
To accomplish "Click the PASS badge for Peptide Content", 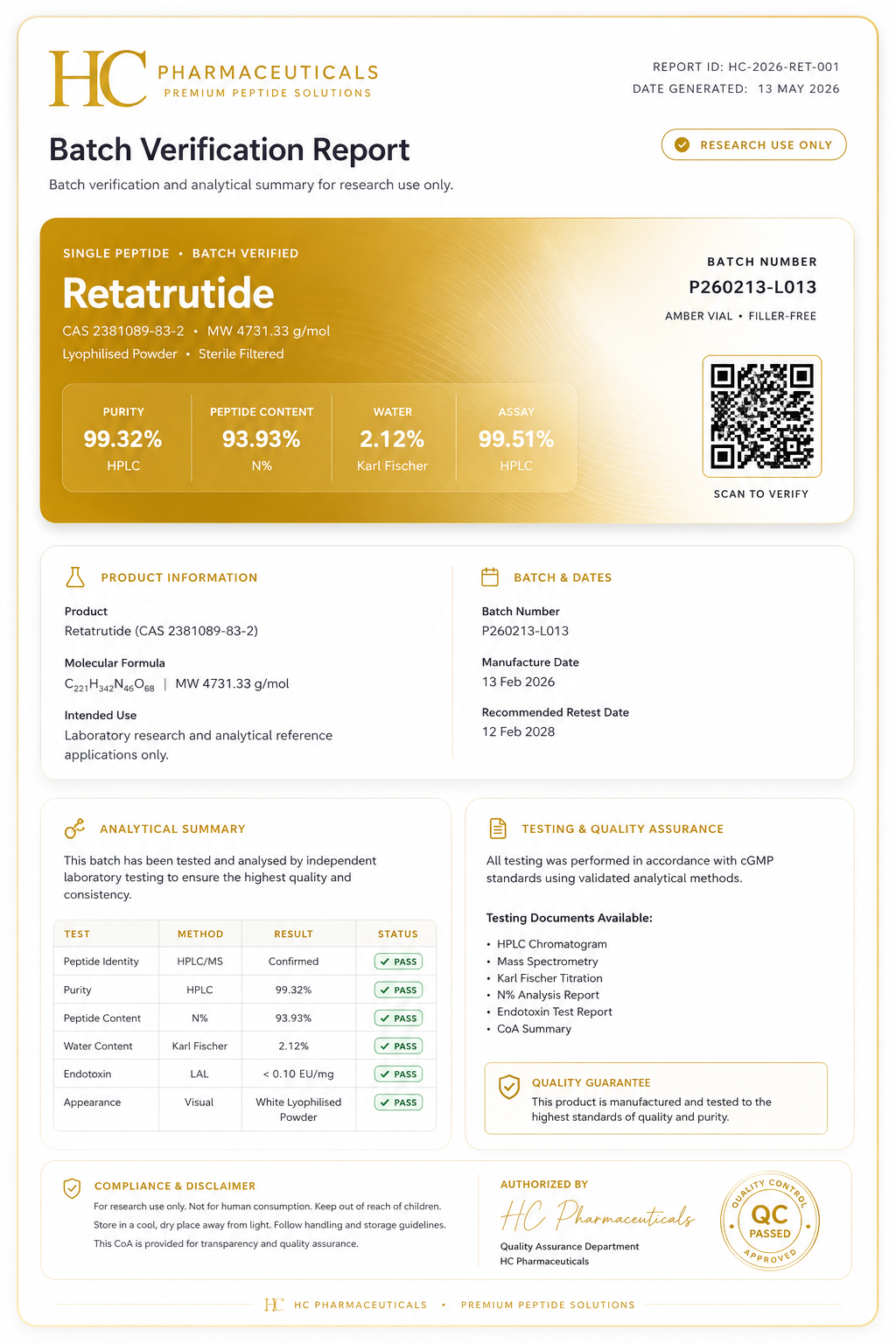I will click(x=399, y=1018).
